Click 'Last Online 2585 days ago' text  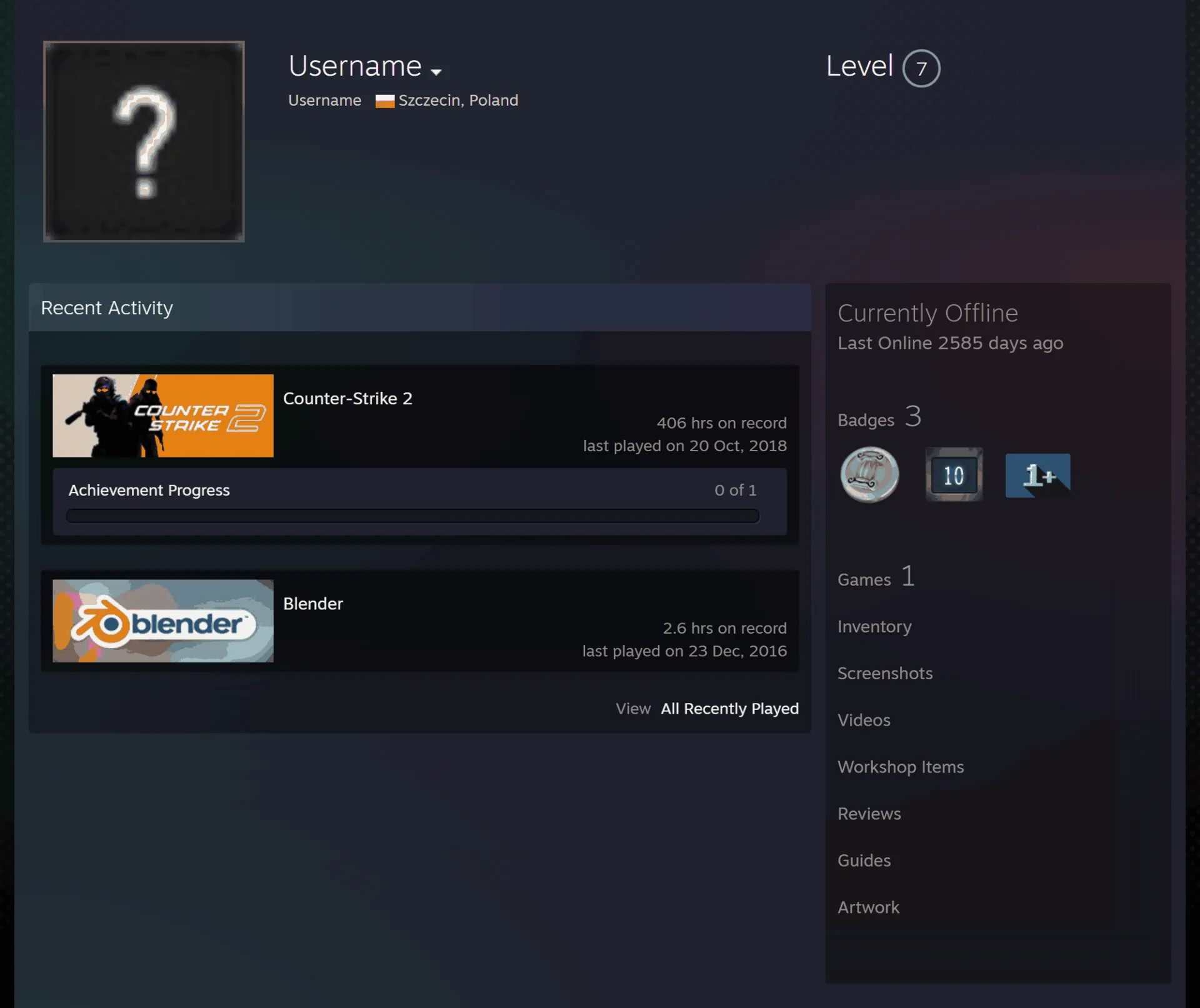(x=950, y=343)
